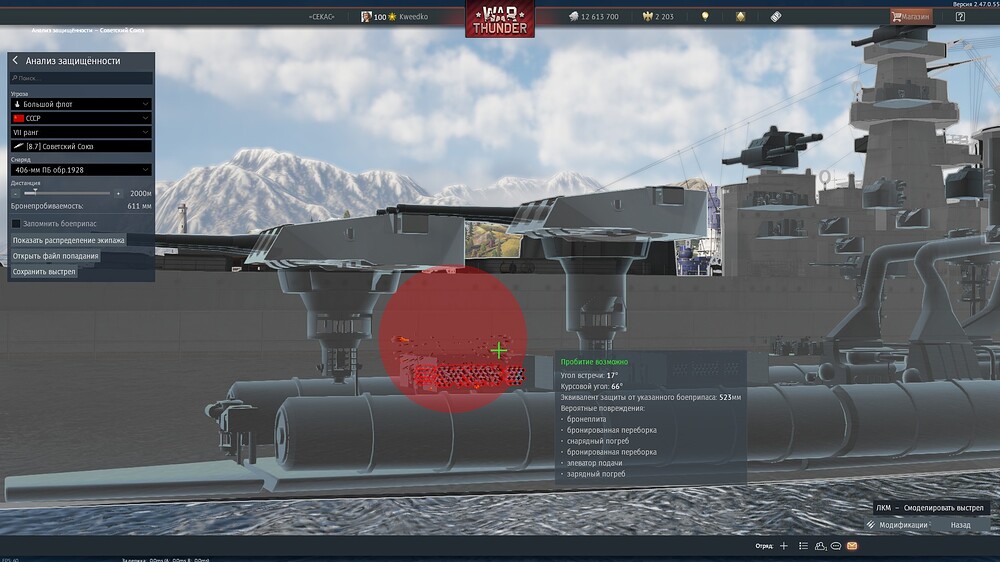Click Открыть файл попадания
Image resolution: width=1000 pixels, height=562 pixels.
pyautogui.click(x=55, y=256)
